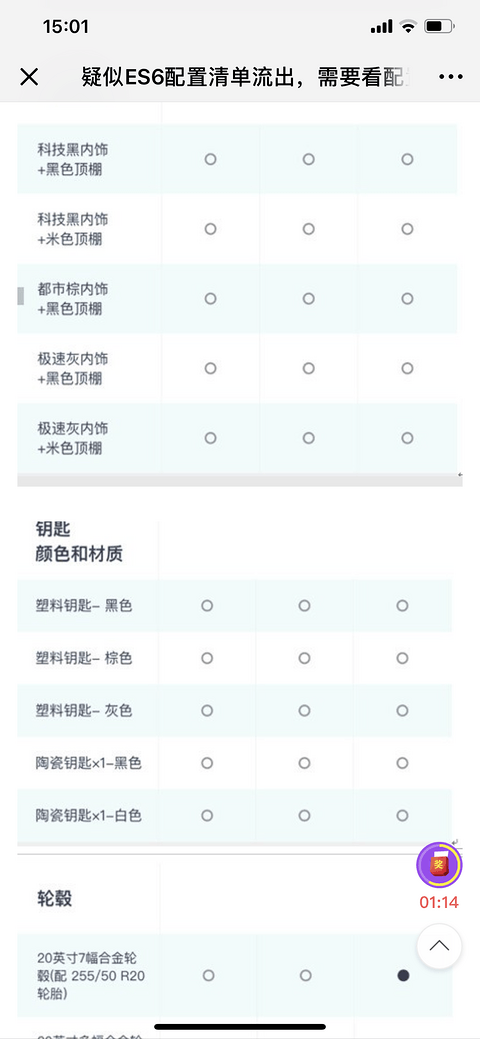Screen dimensions: 480x1039
Task: Tap the battery icon in status bar
Action: tap(439, 27)
